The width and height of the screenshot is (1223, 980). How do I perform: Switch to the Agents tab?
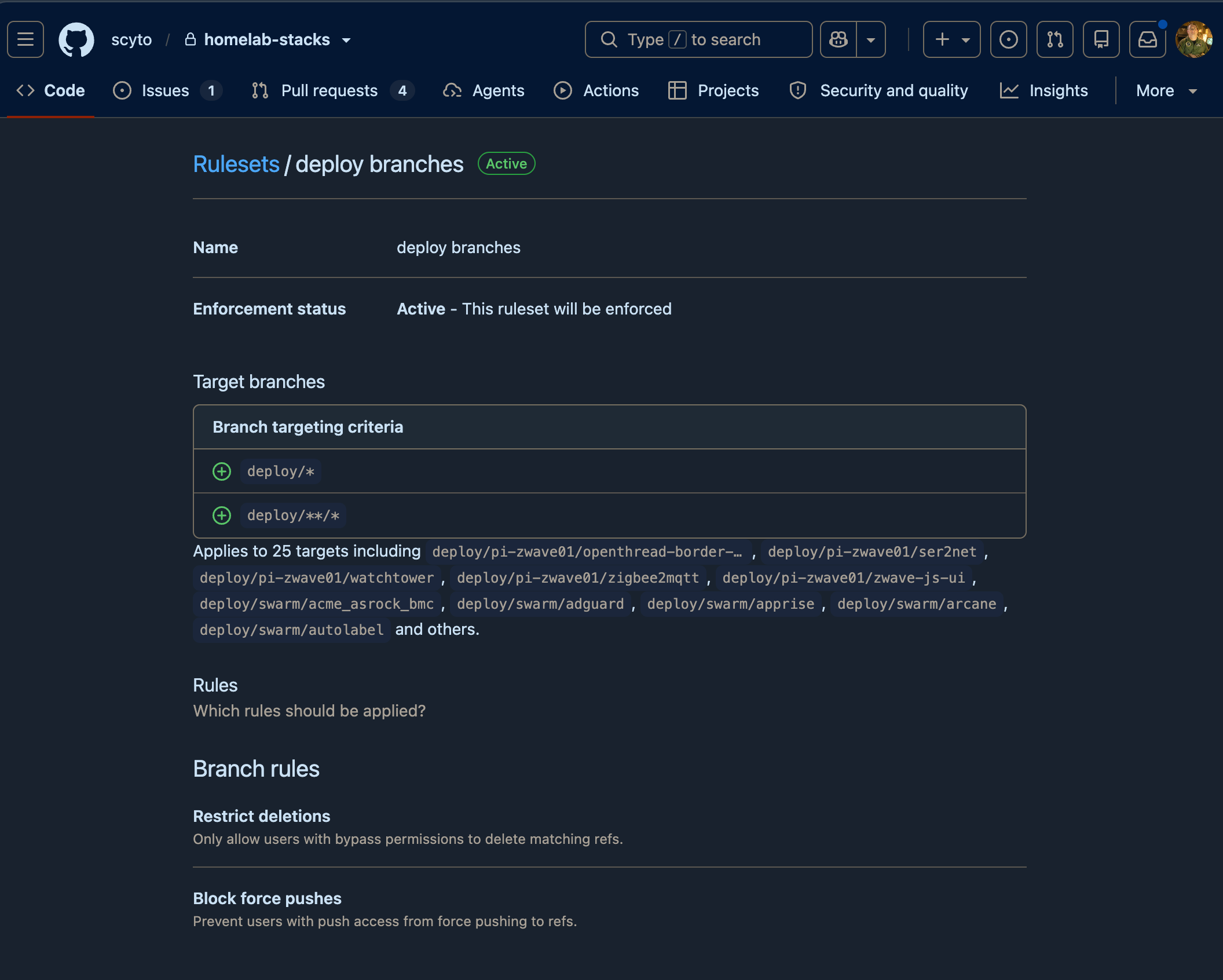(484, 90)
